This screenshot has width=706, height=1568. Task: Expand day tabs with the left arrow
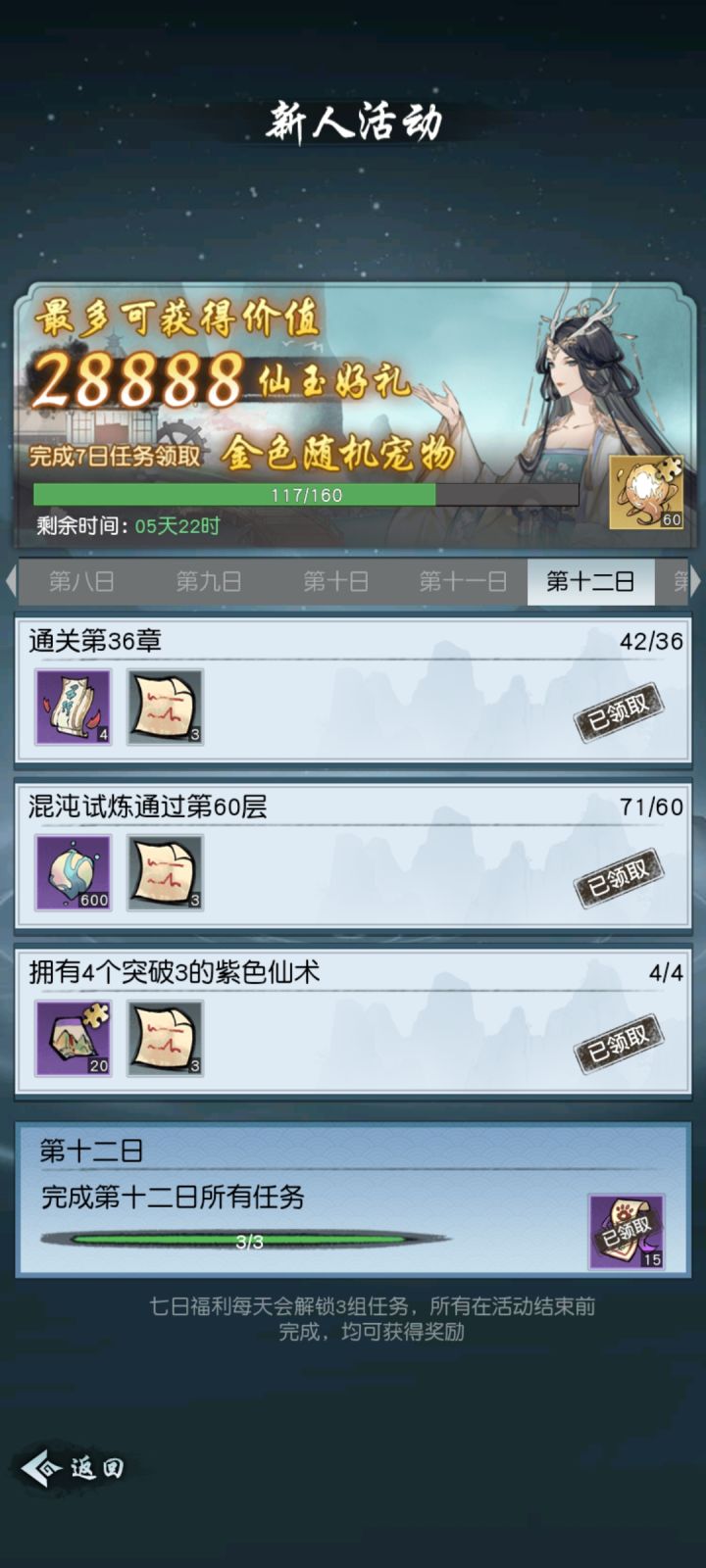tap(11, 581)
